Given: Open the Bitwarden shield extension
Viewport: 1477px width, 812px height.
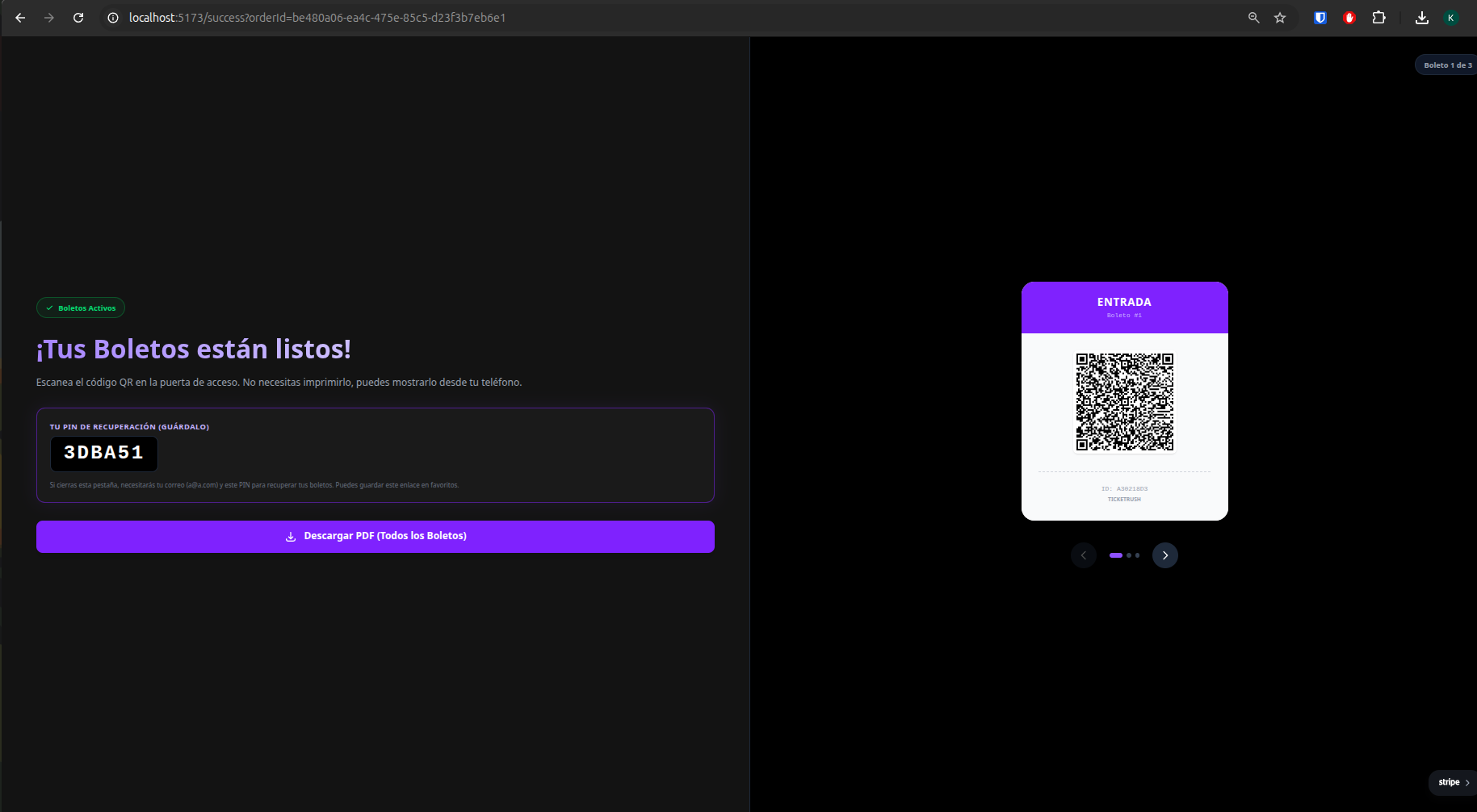Looking at the screenshot, I should (x=1320, y=18).
